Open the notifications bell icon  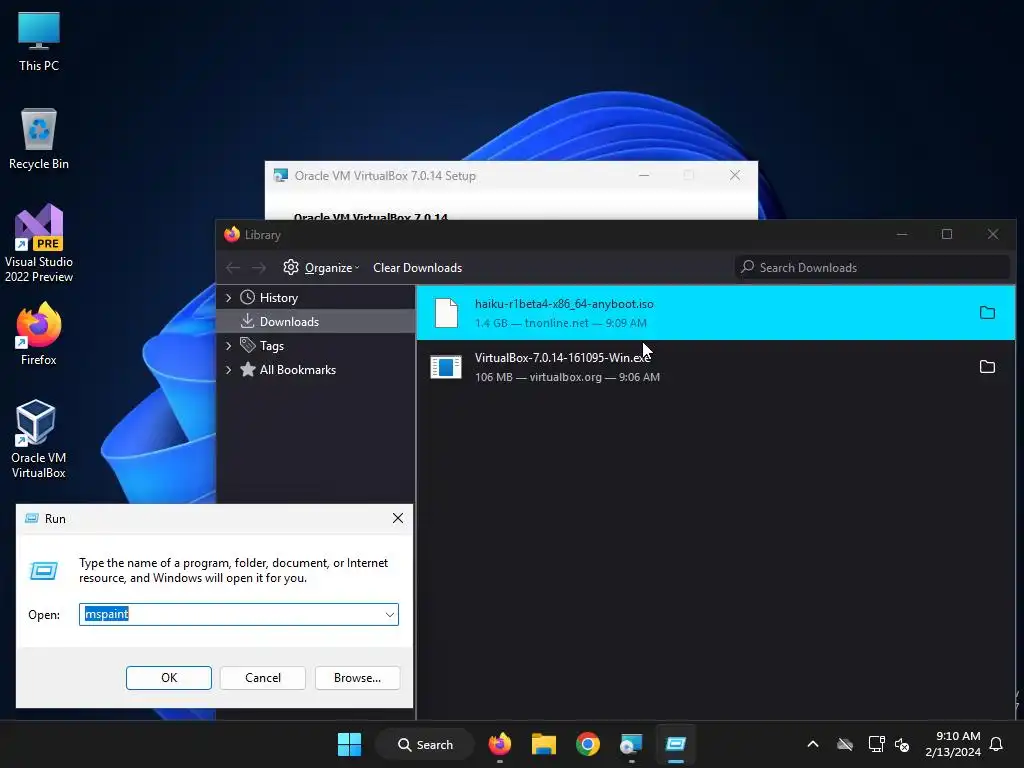(997, 744)
